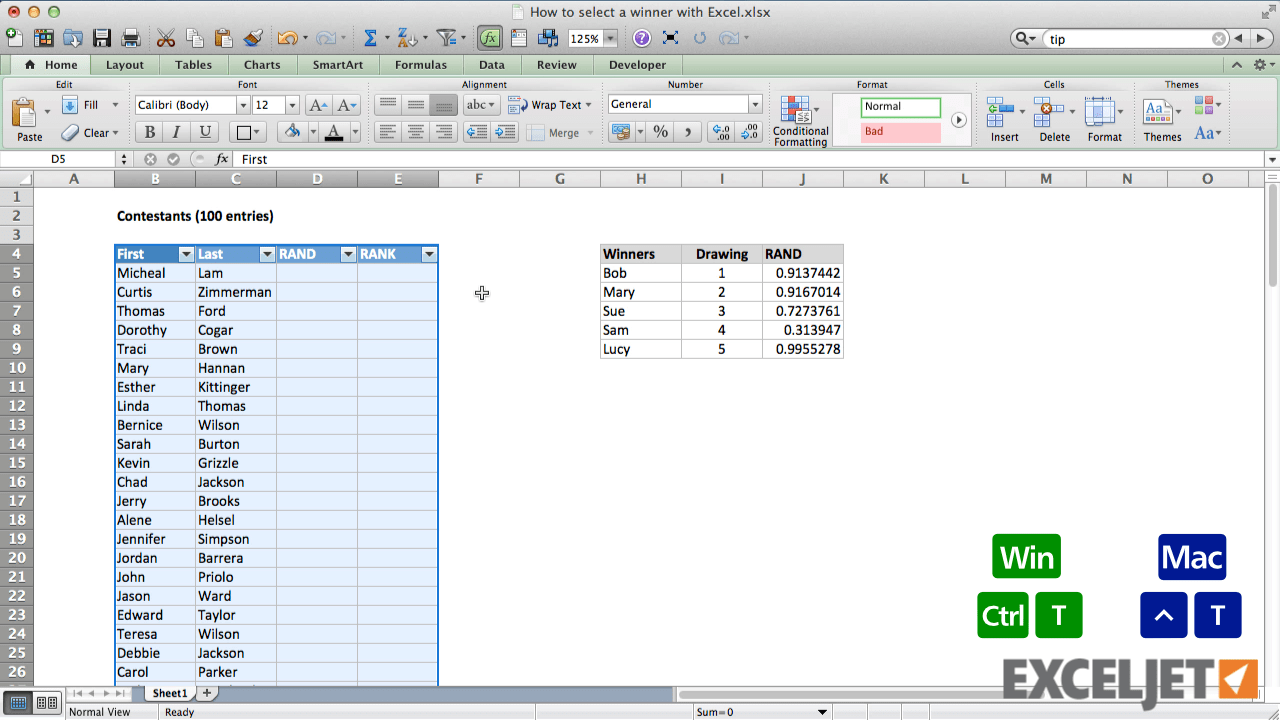Enable Wrap Text alignment
Screen dimensions: 1280x720
(548, 104)
